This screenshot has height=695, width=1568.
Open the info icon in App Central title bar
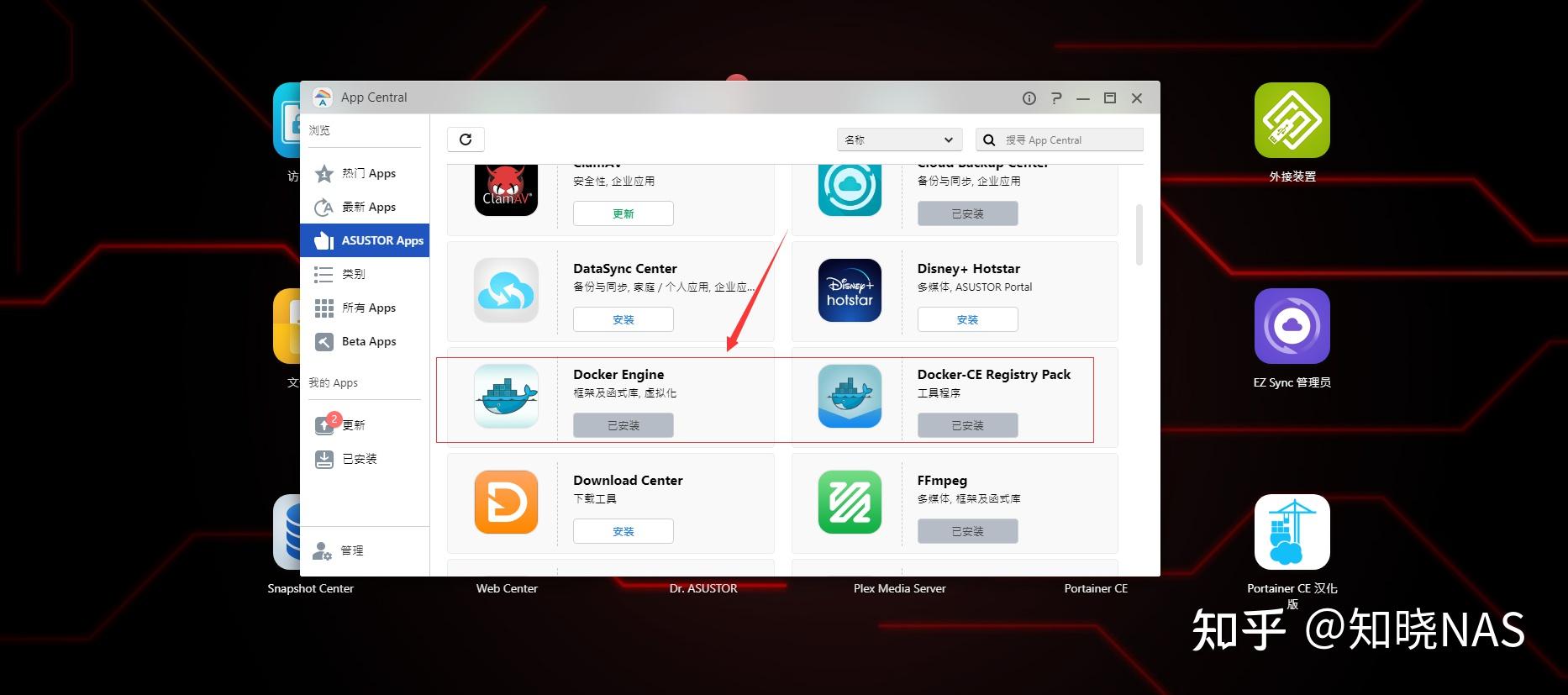(1029, 98)
